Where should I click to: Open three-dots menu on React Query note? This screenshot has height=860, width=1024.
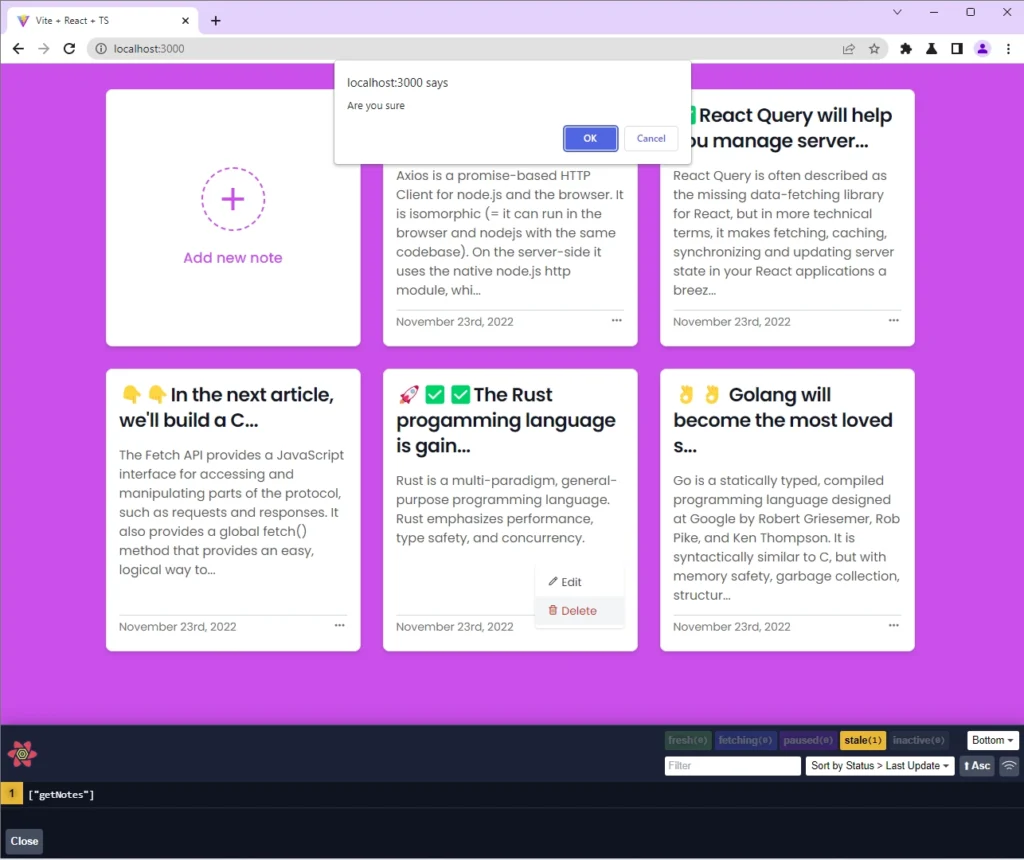pyautogui.click(x=893, y=320)
